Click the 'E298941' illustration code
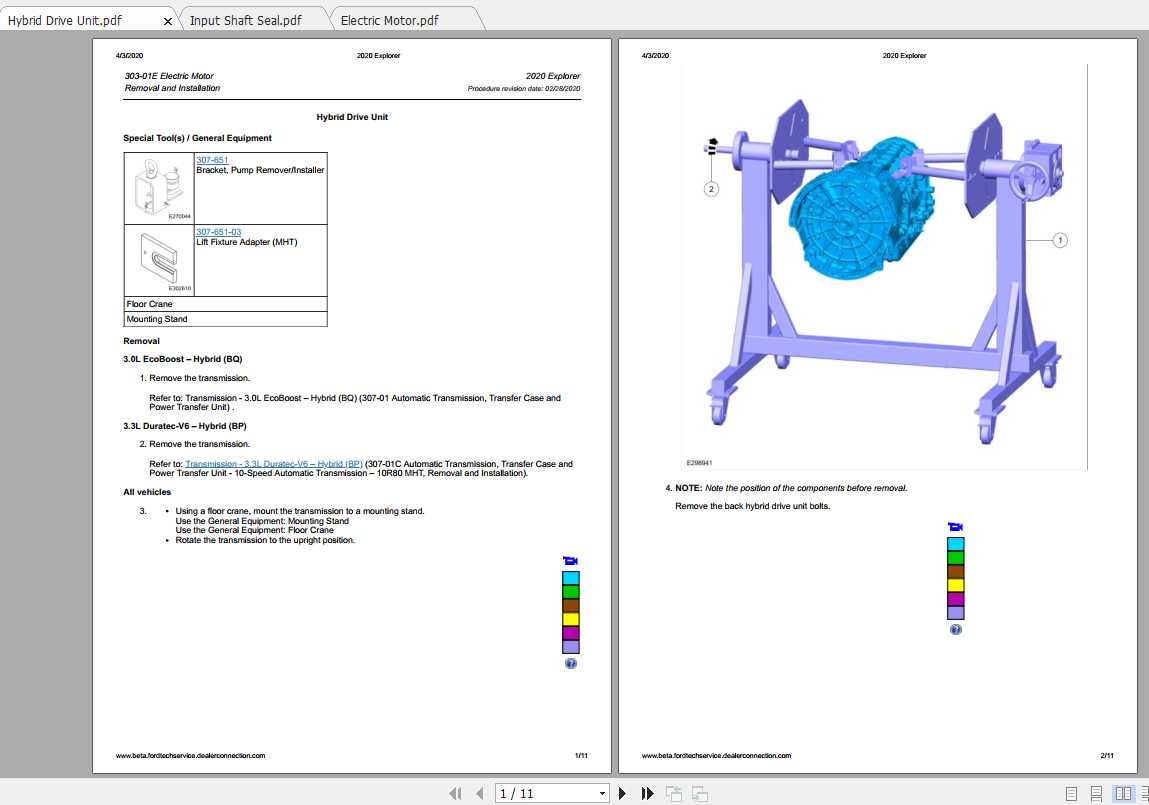The height and width of the screenshot is (805, 1149). pyautogui.click(x=699, y=463)
